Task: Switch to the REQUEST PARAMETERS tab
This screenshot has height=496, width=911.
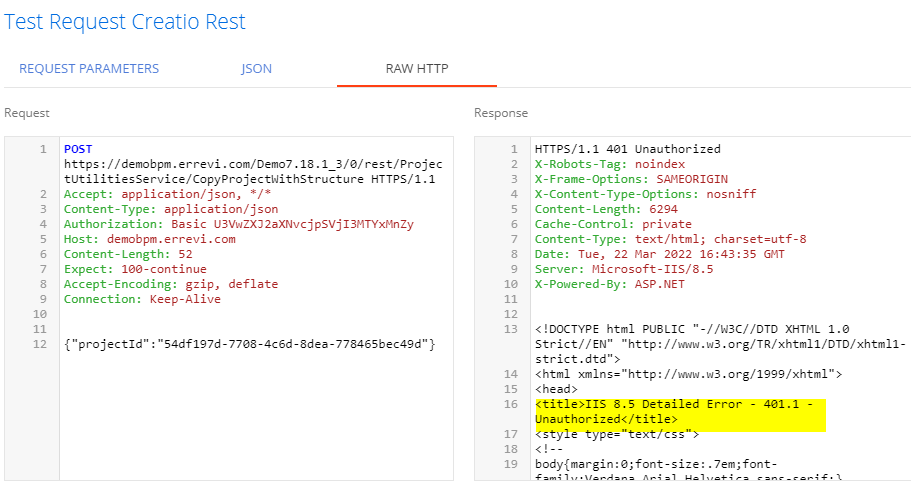Action: 89,69
